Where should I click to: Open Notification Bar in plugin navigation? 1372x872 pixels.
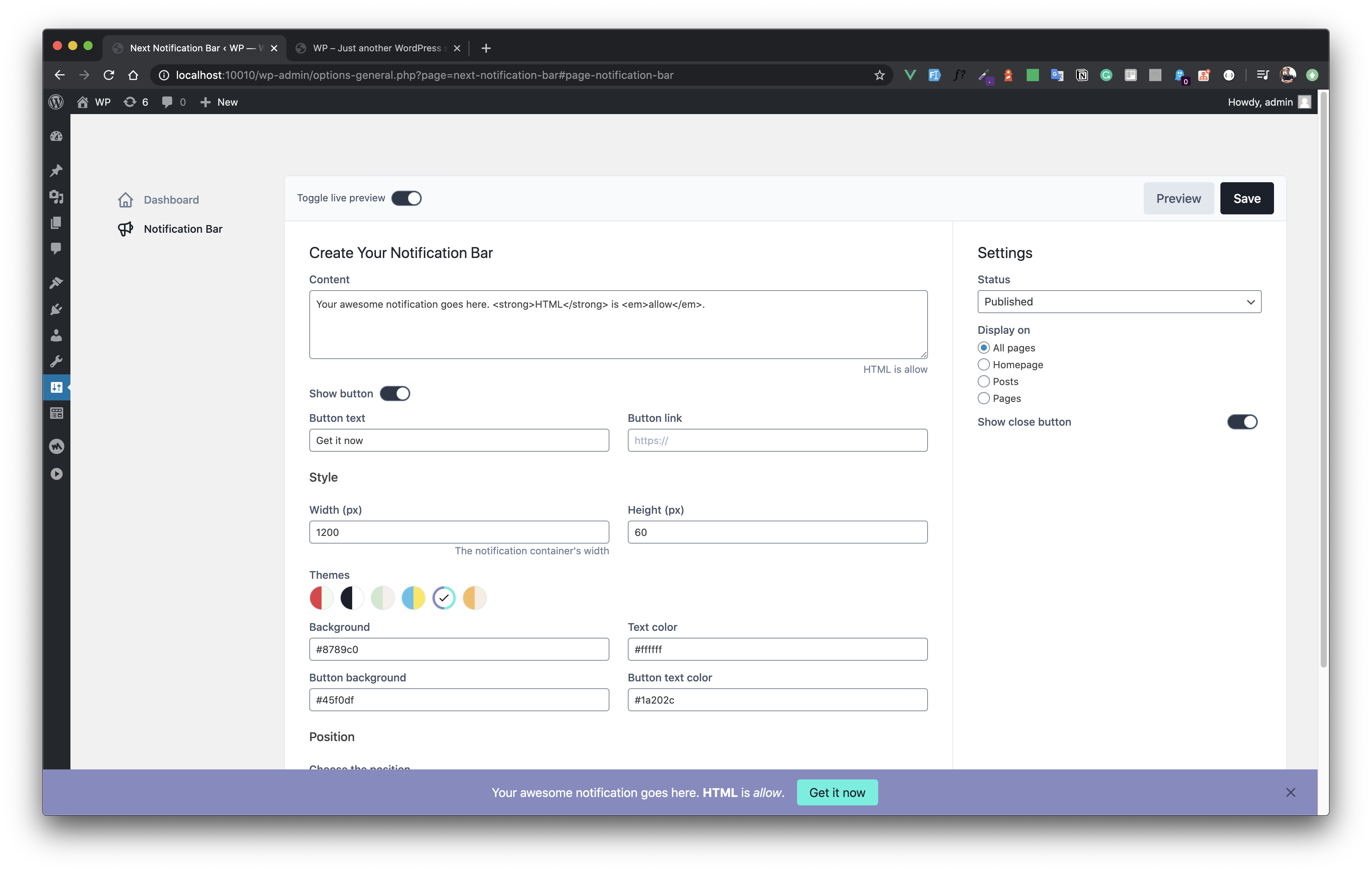coord(170,229)
